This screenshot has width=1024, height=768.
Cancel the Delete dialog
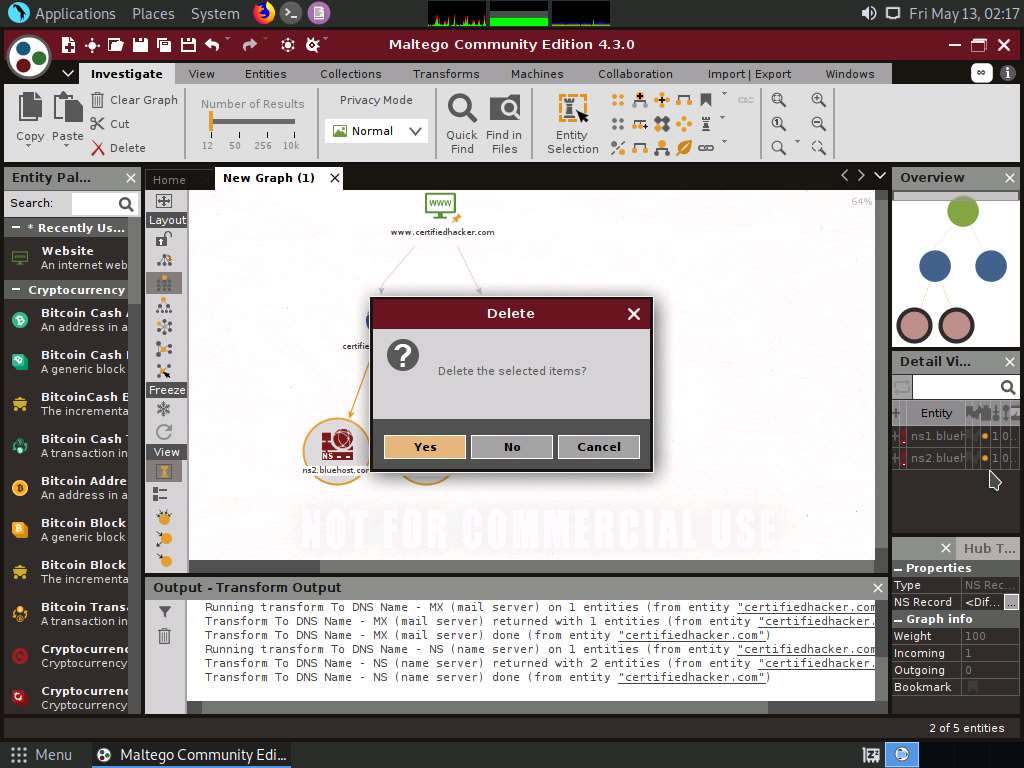(599, 447)
